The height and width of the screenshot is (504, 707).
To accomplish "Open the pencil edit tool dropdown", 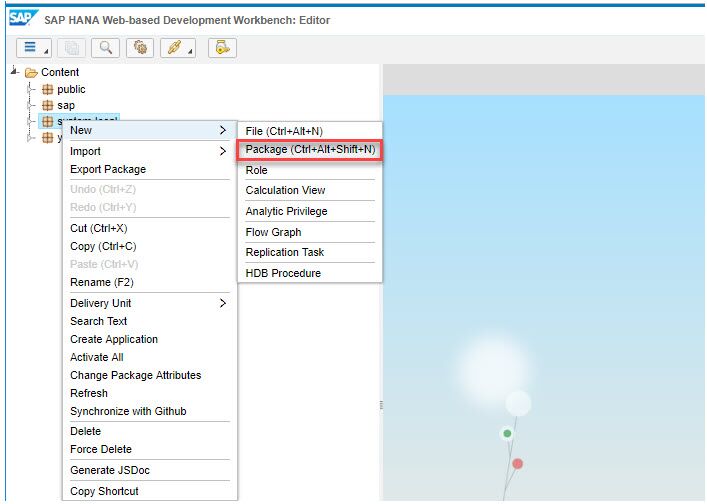I will 178,48.
